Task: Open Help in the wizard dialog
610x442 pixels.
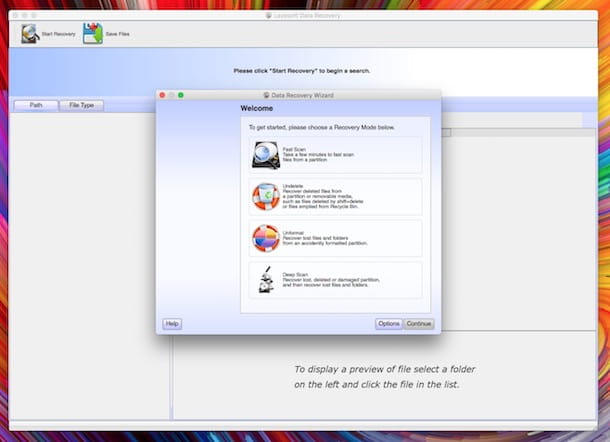Action: (x=172, y=324)
